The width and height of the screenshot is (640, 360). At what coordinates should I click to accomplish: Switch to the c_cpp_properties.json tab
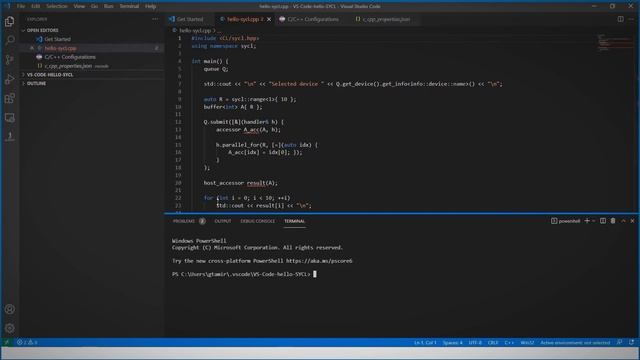click(x=386, y=19)
